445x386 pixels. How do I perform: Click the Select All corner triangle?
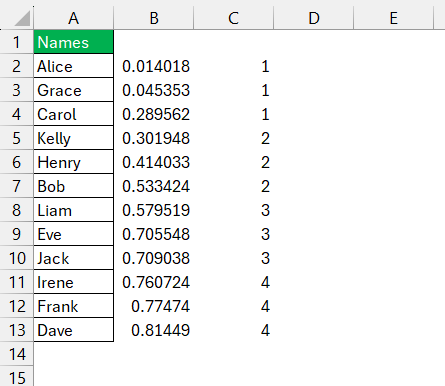pyautogui.click(x=22, y=18)
